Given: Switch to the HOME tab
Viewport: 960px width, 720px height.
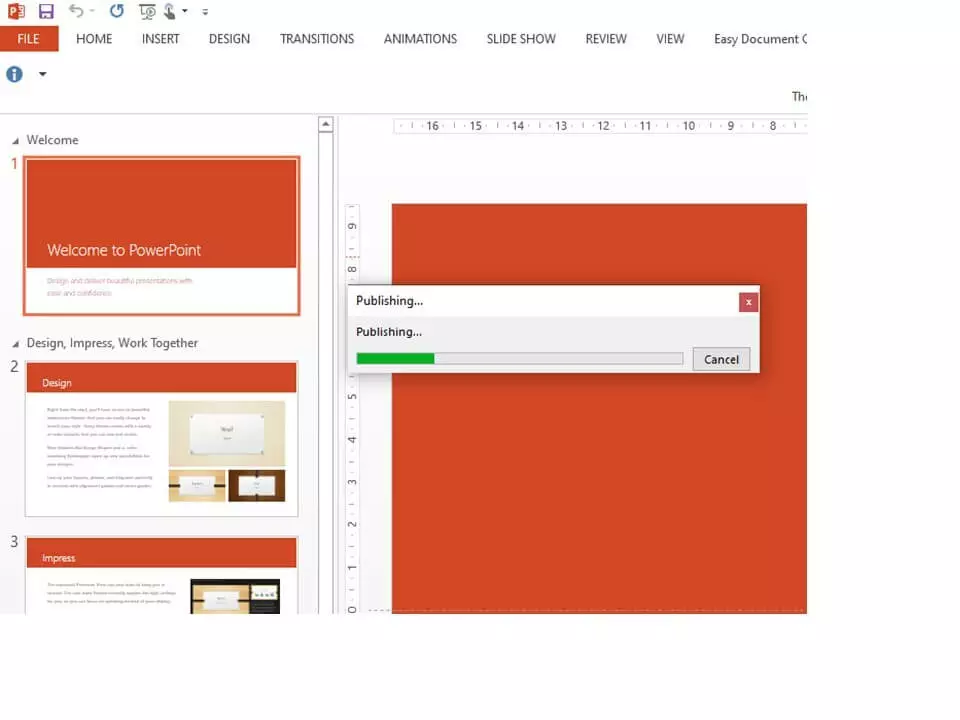Looking at the screenshot, I should (x=94, y=39).
